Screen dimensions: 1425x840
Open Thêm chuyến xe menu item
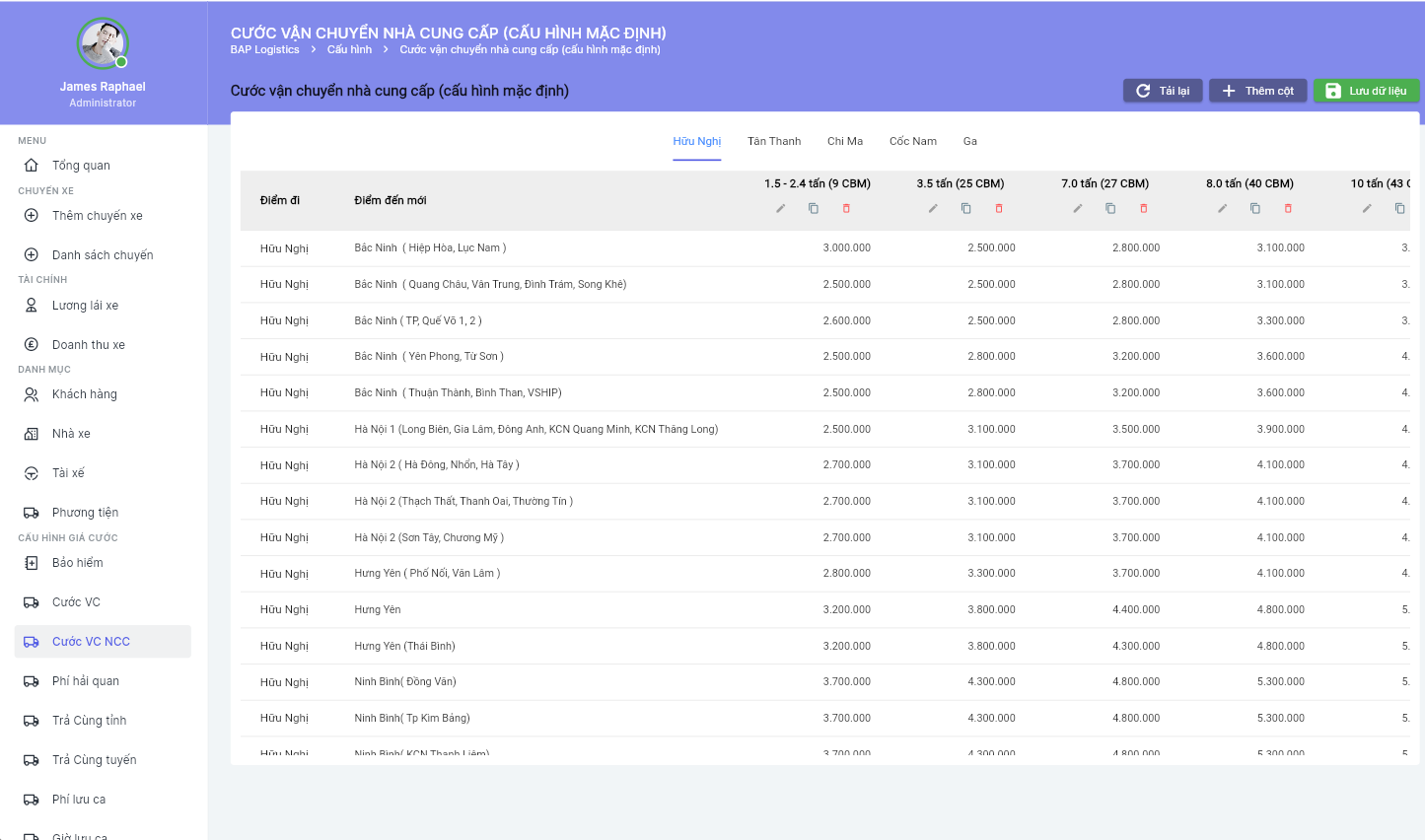tap(97, 216)
